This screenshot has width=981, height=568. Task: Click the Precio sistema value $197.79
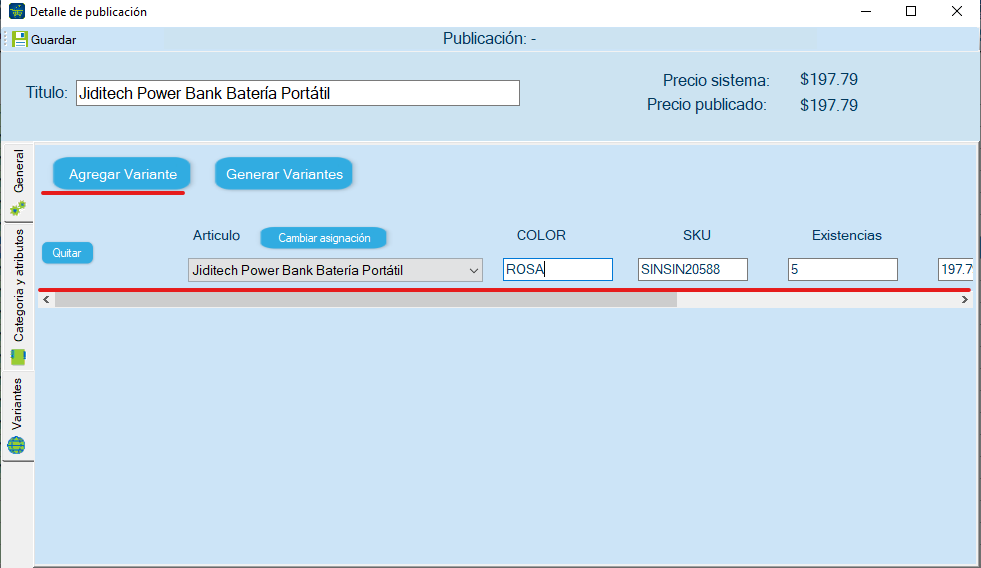click(x=828, y=79)
